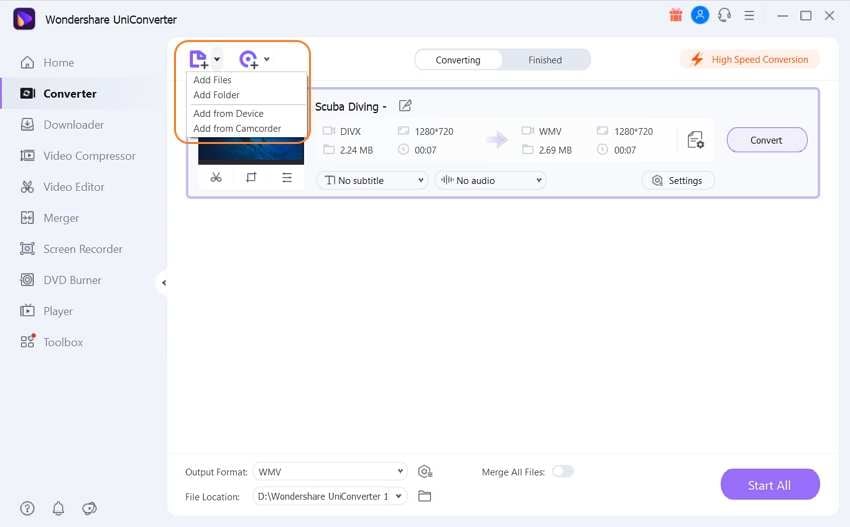Click the DVD Burner icon
Image resolution: width=850 pixels, height=527 pixels.
pos(27,280)
